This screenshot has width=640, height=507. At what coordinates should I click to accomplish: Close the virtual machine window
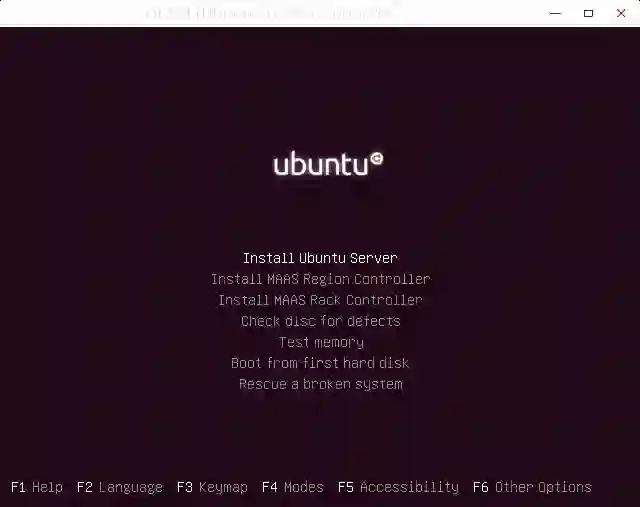621,13
